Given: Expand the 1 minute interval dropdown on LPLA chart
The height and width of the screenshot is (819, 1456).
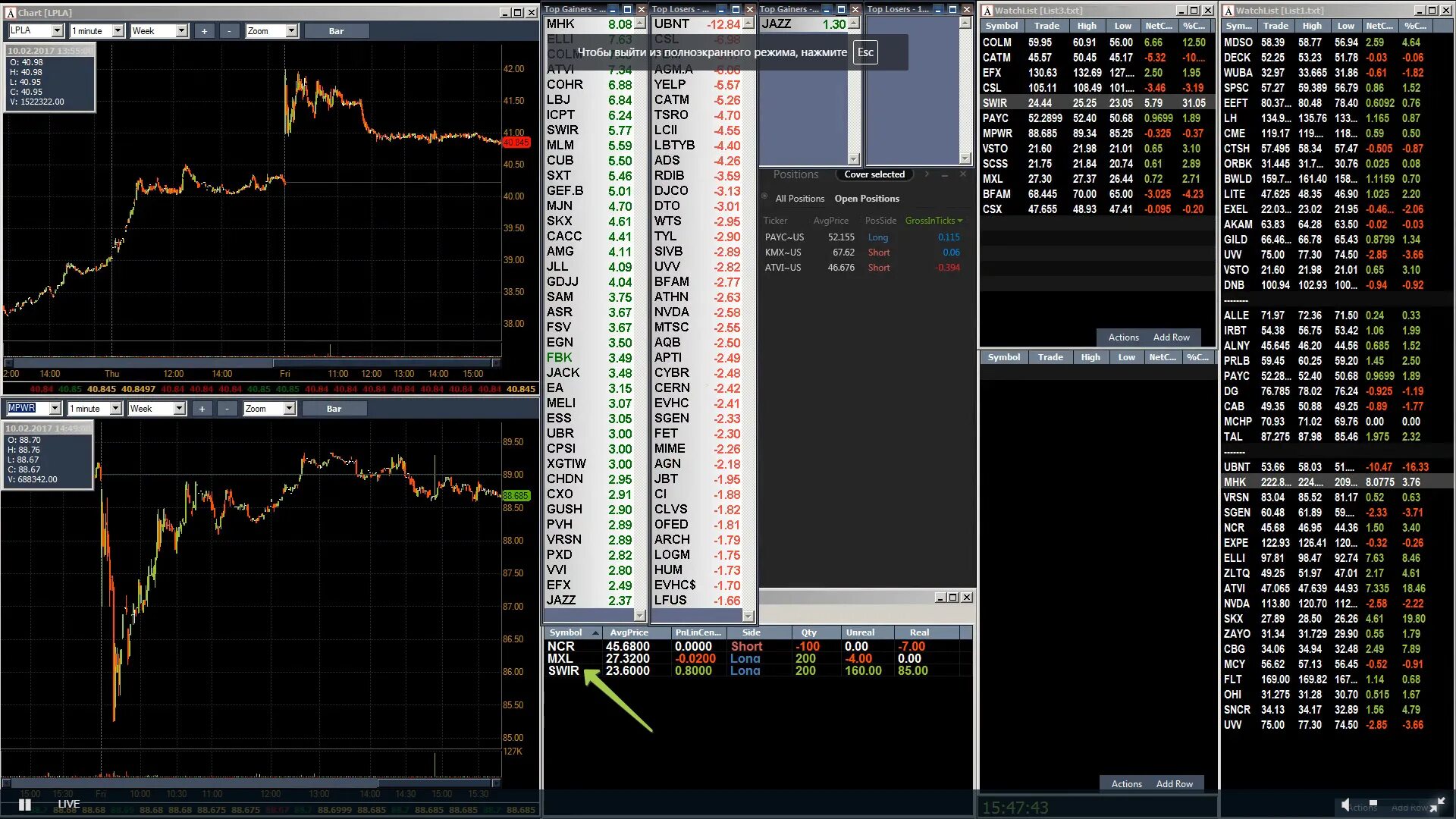Looking at the screenshot, I should click(118, 31).
